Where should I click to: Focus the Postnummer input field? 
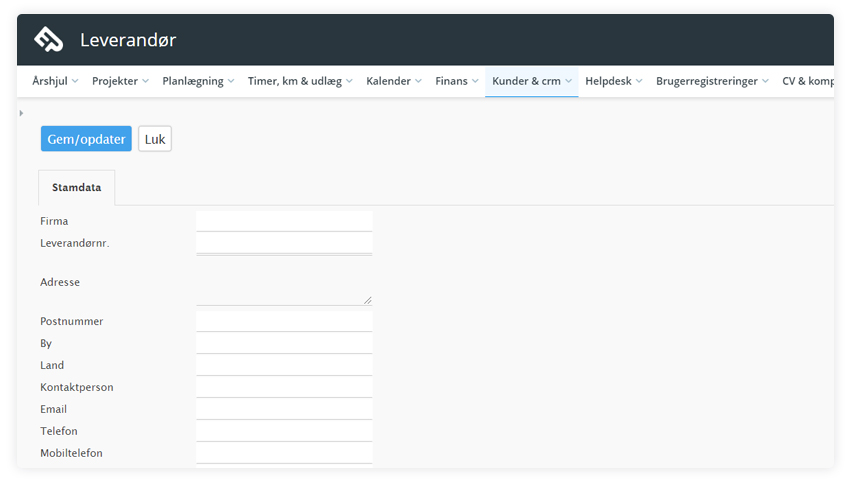tap(284, 321)
